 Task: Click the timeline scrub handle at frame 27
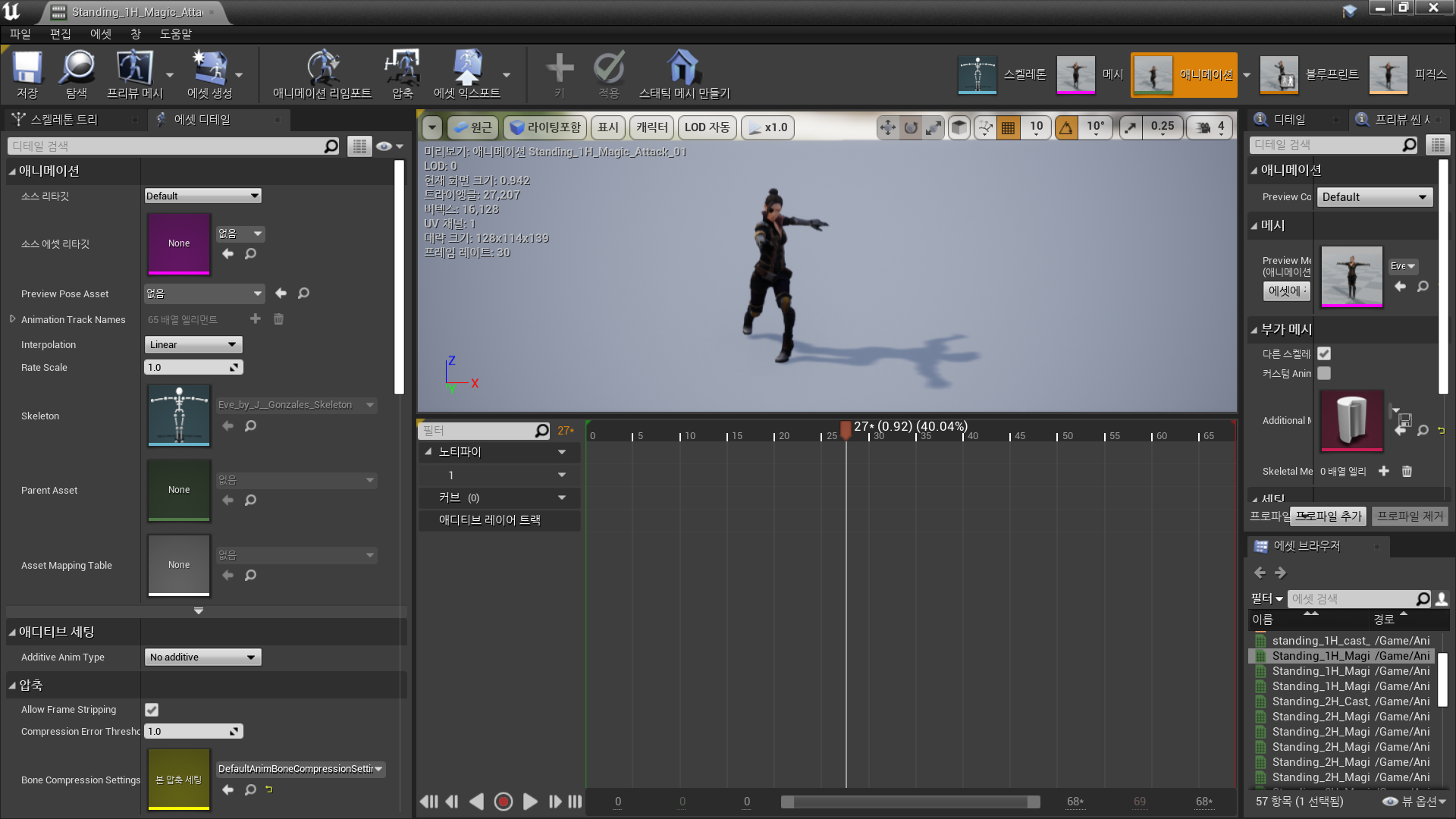pyautogui.click(x=846, y=428)
